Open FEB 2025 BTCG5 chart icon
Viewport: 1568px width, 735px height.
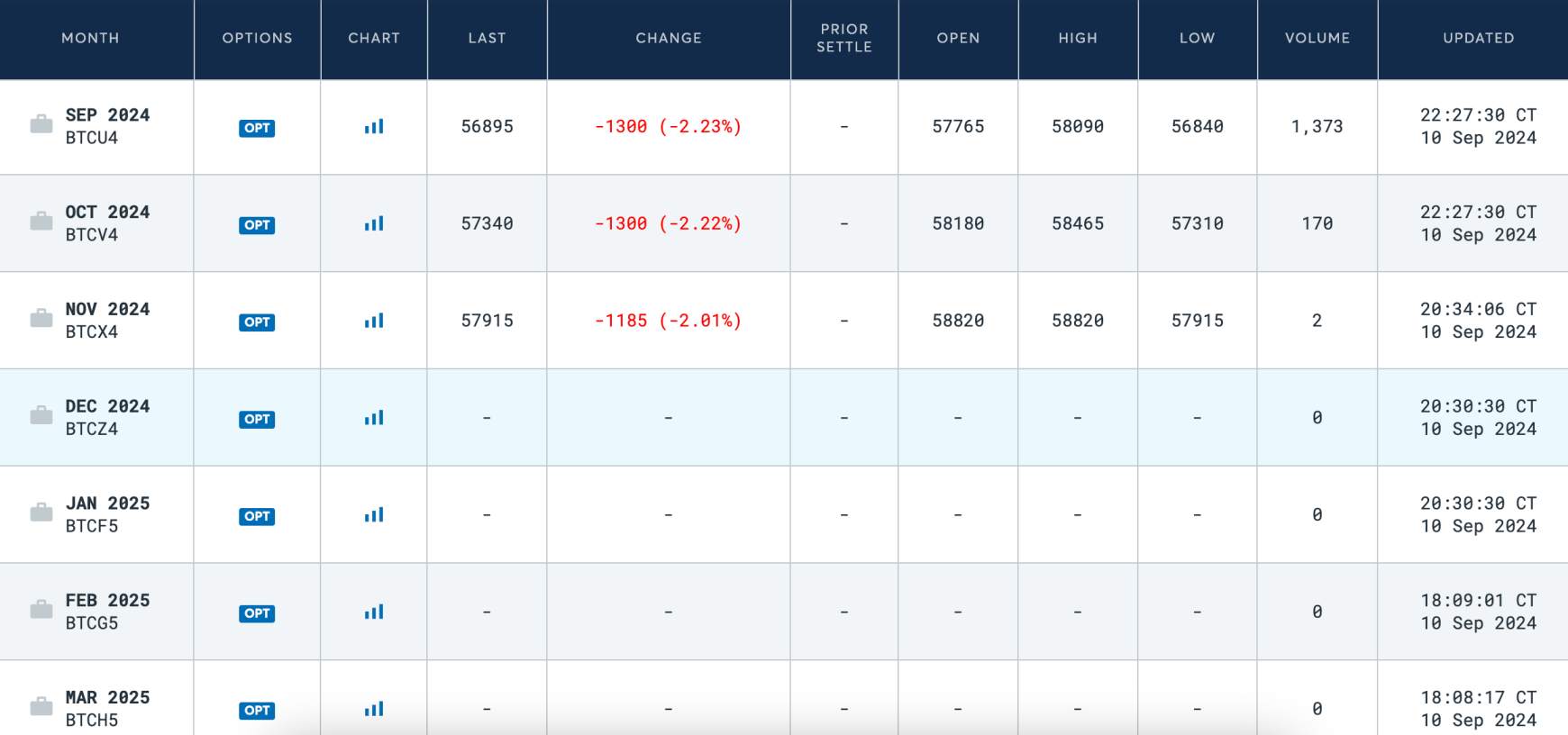[x=374, y=612]
